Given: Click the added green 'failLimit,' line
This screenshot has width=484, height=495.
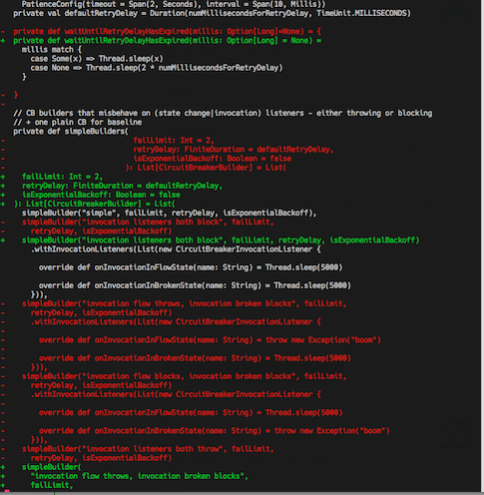Looking at the screenshot, I should (51, 485).
